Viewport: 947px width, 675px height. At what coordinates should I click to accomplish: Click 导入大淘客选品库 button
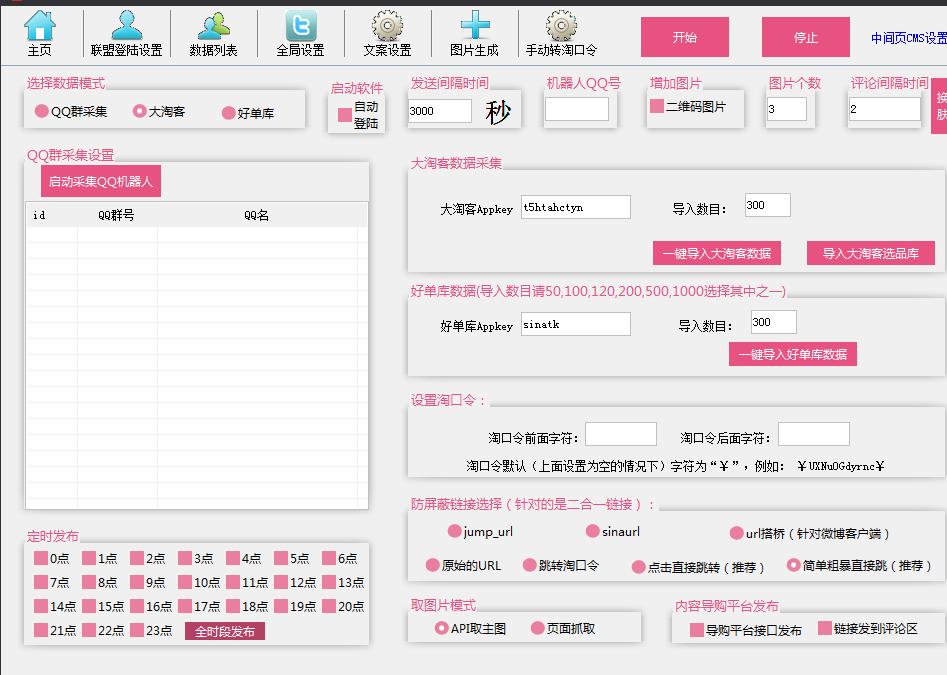(871, 253)
